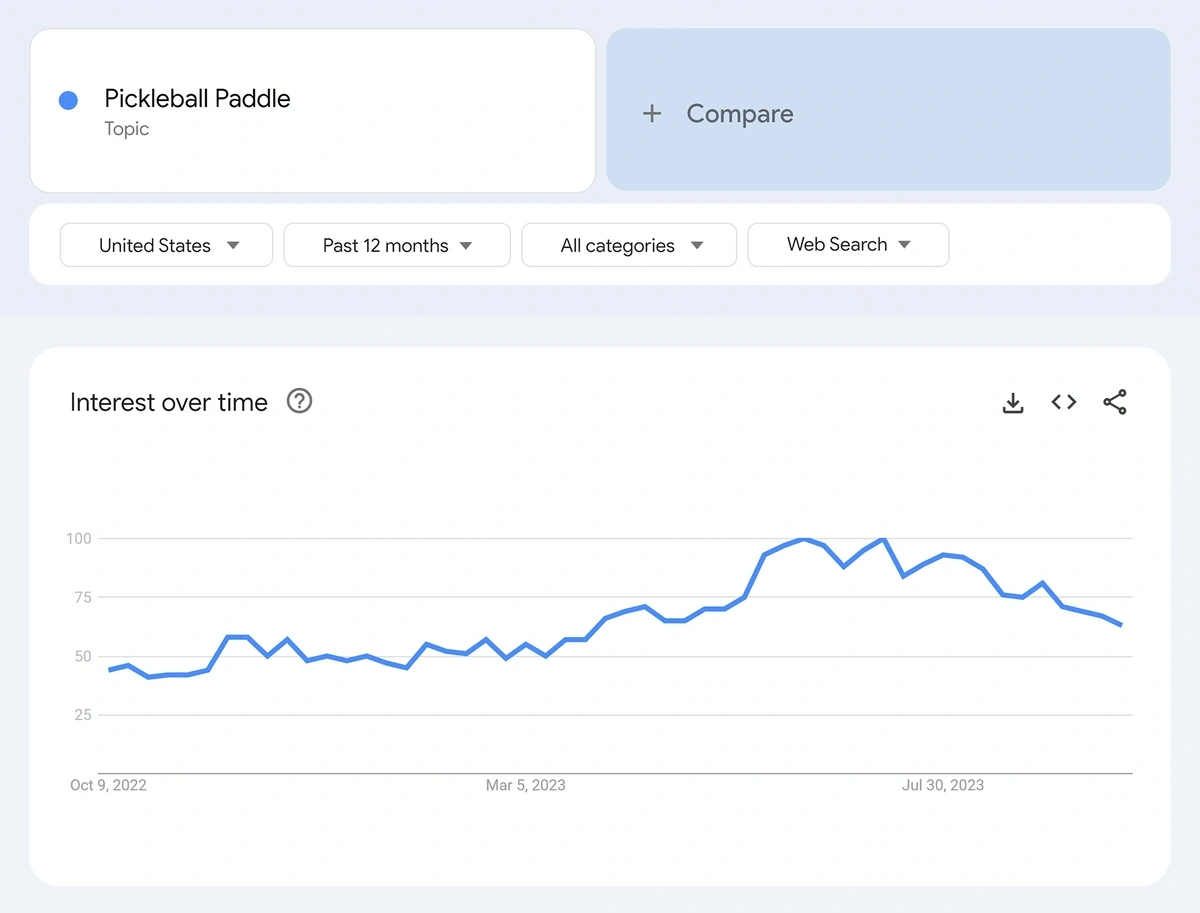
Task: Expand the All categories filter
Action: tap(629, 245)
